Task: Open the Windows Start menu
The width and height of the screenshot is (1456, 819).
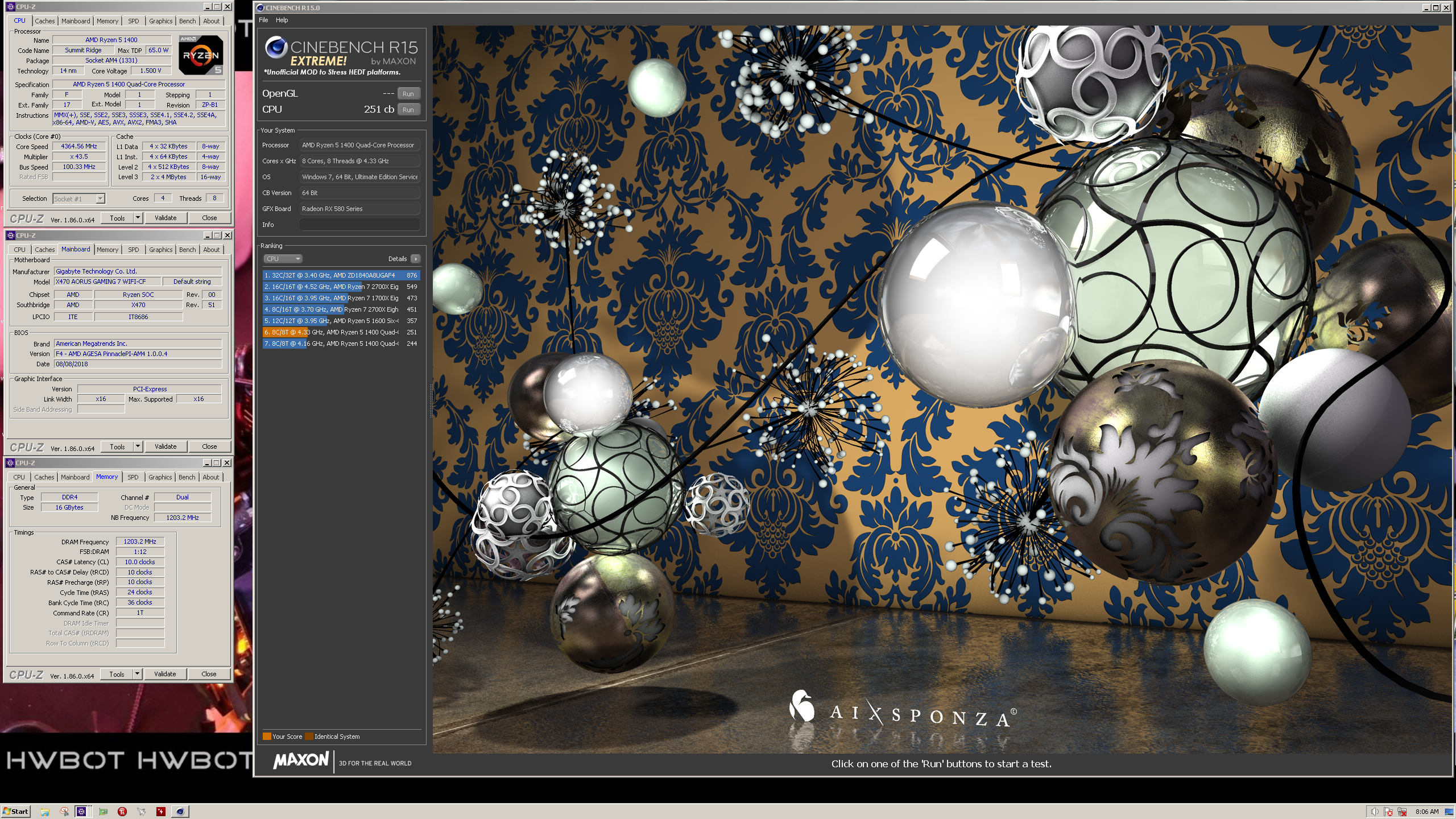Action: 16,812
